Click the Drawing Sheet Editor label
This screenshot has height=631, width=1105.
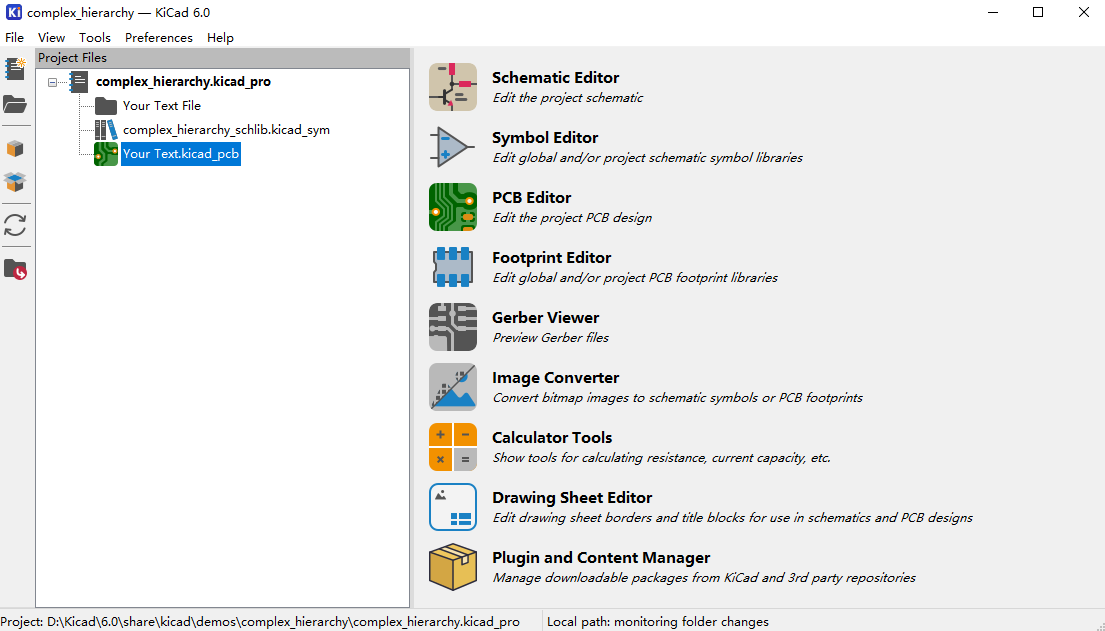click(571, 498)
